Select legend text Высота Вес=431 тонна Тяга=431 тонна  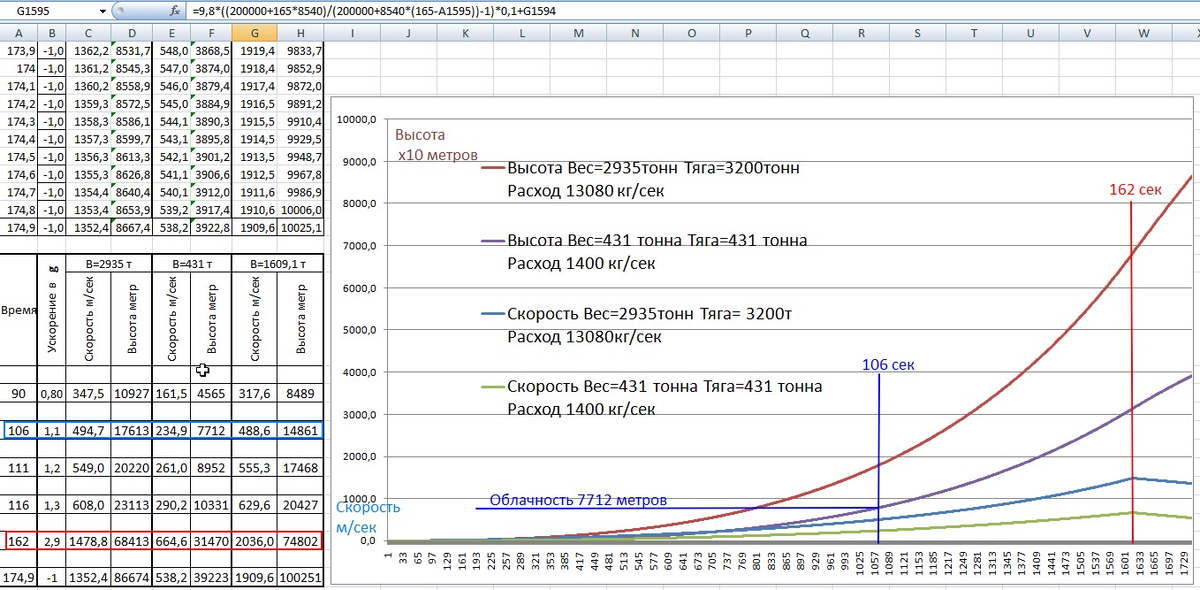pos(657,241)
